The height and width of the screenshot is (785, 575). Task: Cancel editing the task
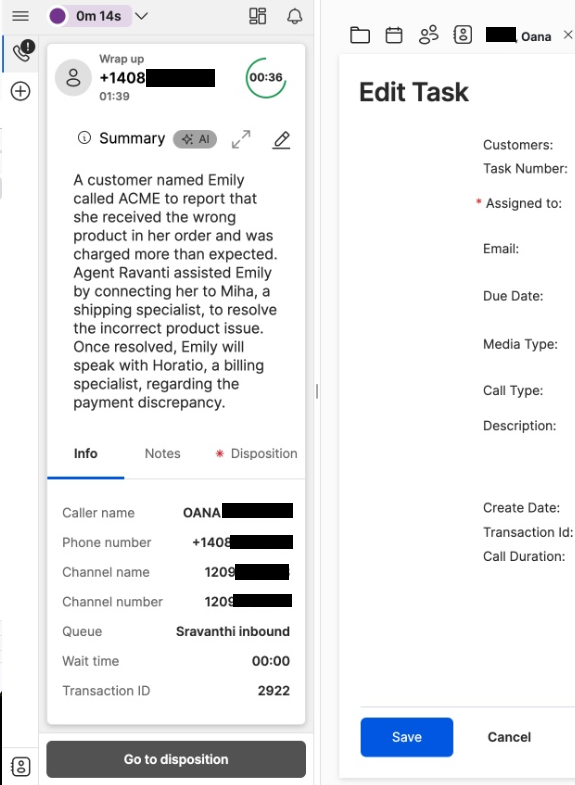(509, 737)
